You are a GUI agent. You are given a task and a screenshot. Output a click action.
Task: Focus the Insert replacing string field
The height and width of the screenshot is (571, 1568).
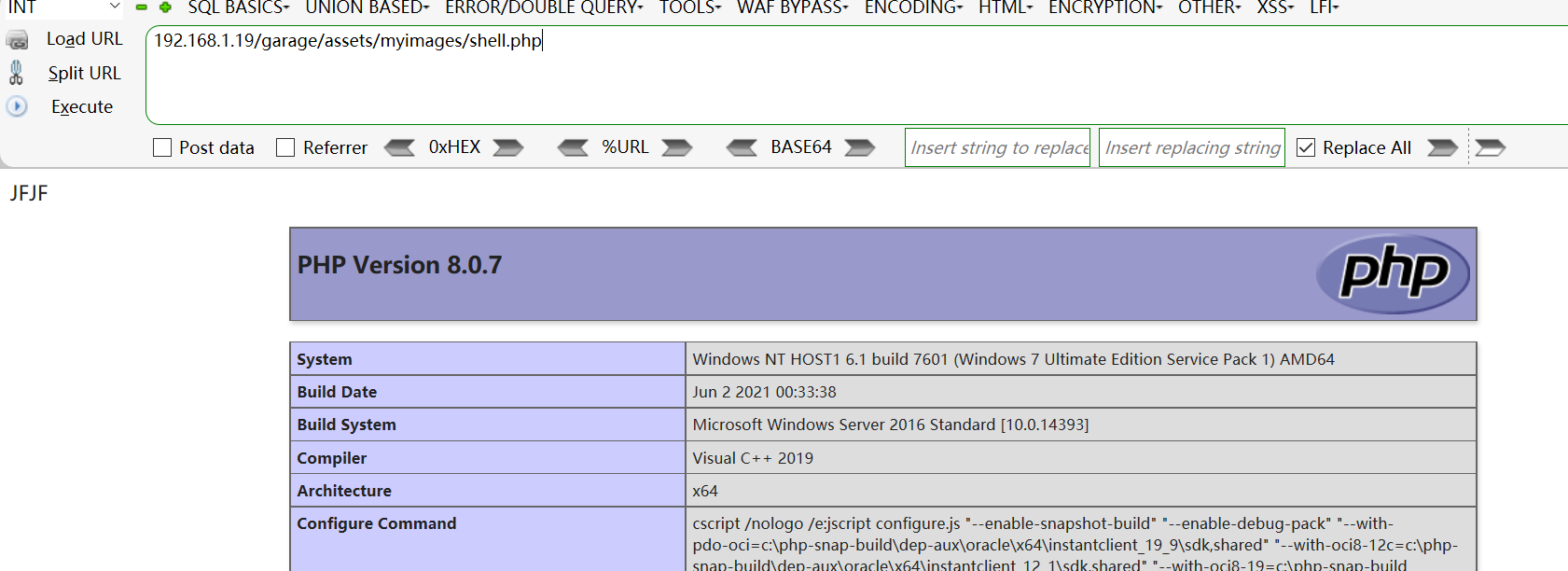point(1192,147)
